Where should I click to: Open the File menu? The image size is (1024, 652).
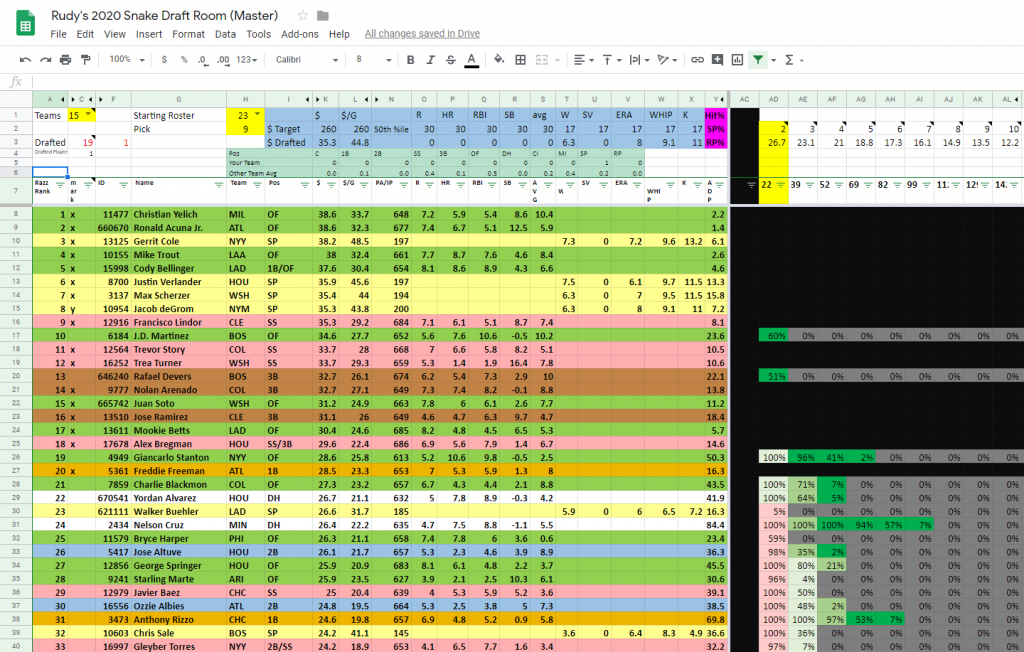tap(58, 34)
